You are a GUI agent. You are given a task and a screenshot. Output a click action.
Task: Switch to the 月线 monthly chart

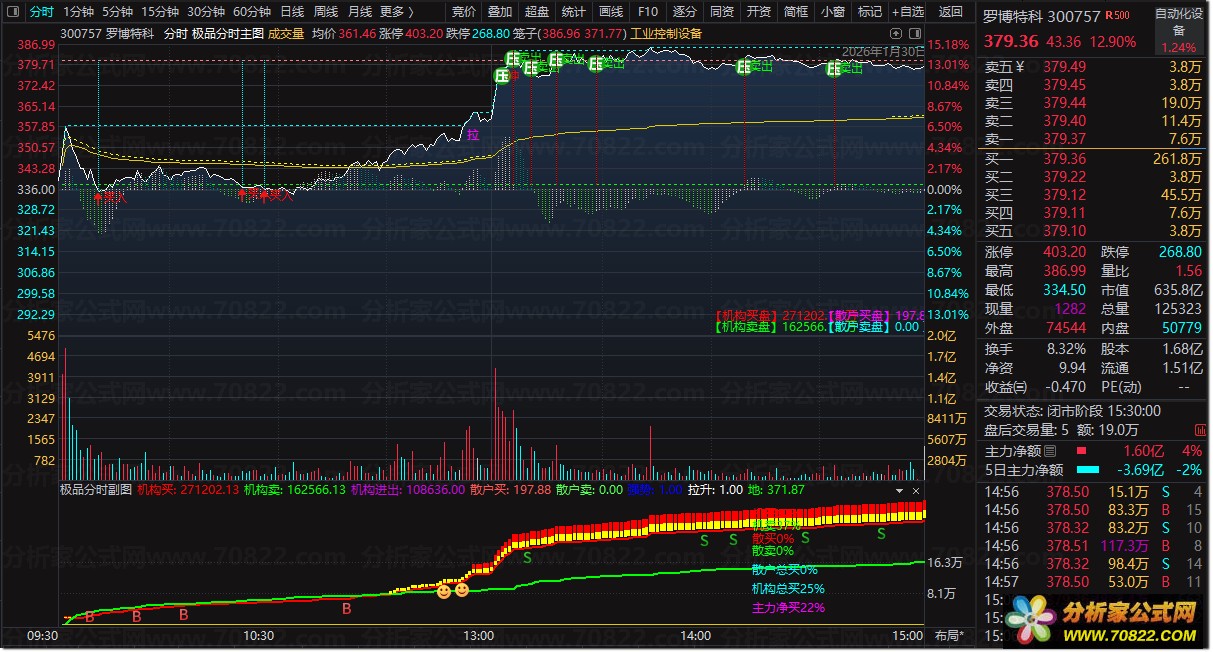tap(360, 12)
